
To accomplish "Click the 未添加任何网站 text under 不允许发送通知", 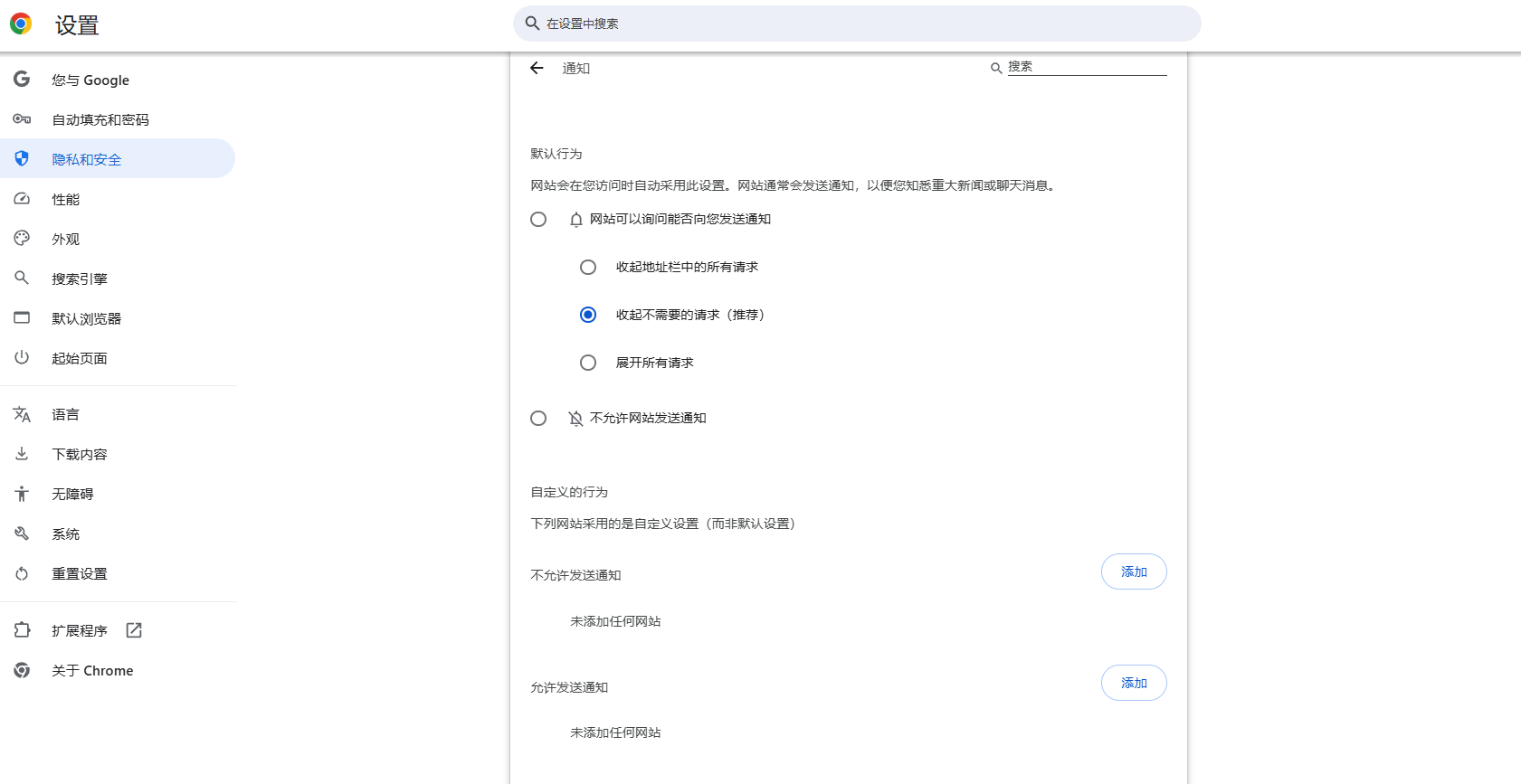I will (x=615, y=621).
